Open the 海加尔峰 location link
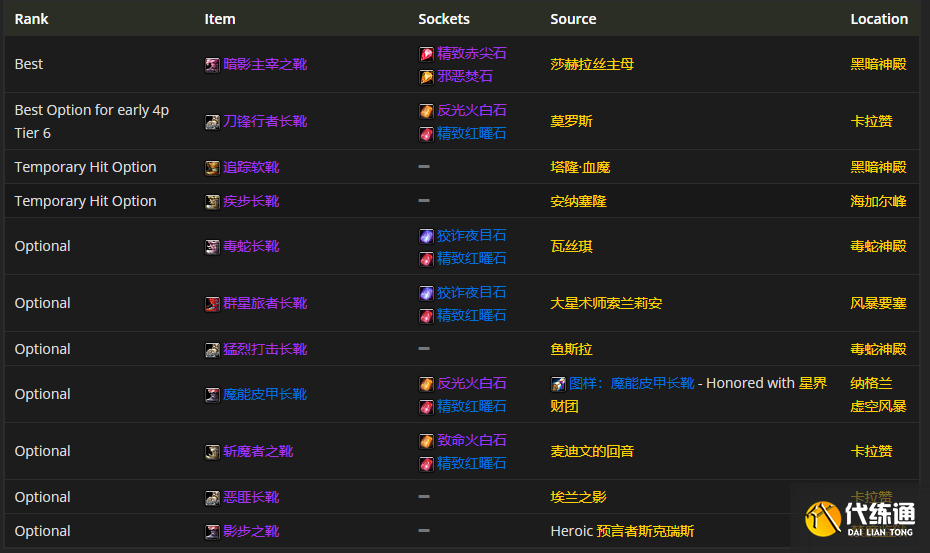Image resolution: width=930 pixels, height=553 pixels. click(x=878, y=201)
